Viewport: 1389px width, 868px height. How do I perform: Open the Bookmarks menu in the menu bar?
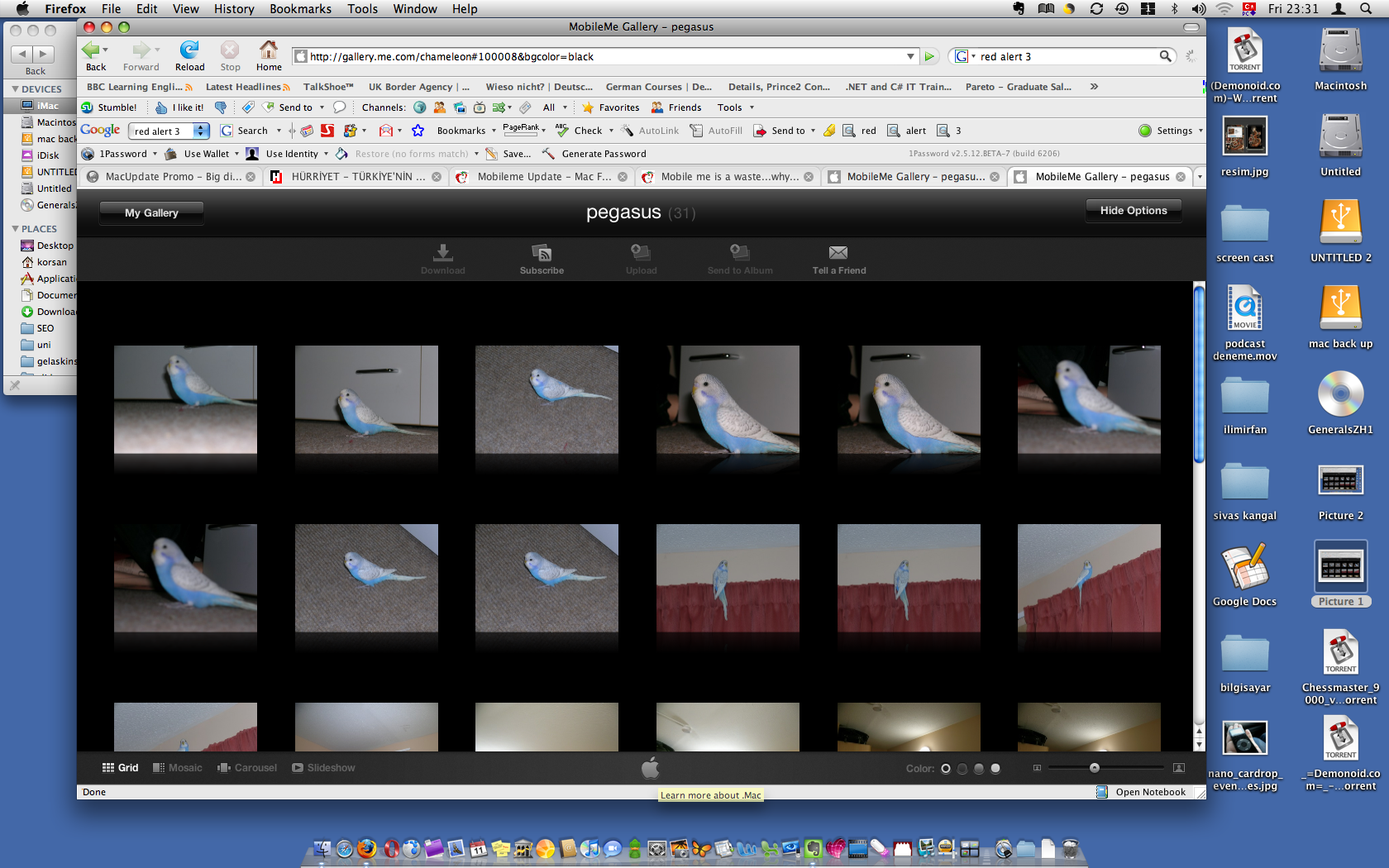[300, 9]
